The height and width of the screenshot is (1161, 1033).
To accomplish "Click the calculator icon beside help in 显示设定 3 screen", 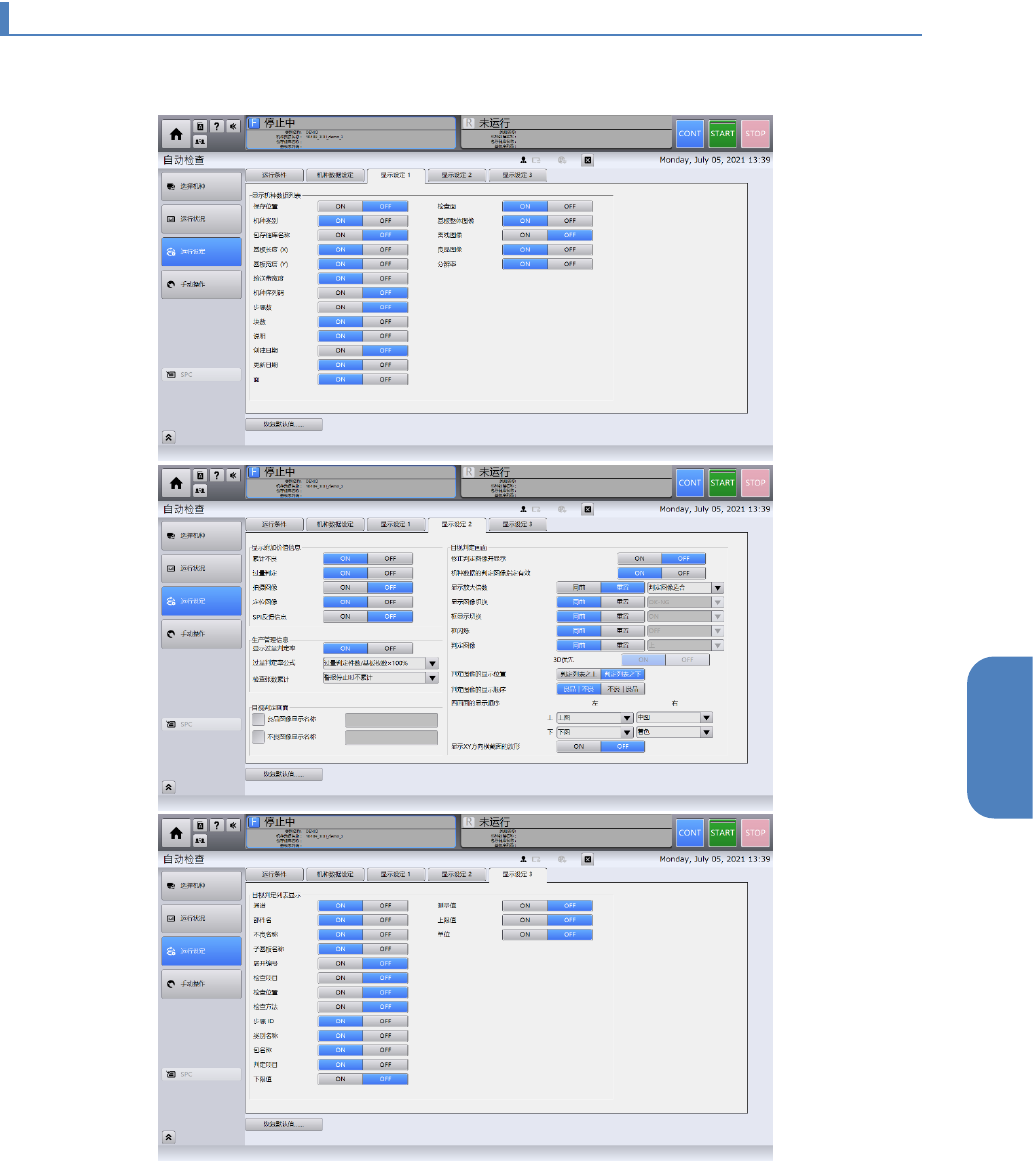I will tap(200, 825).
